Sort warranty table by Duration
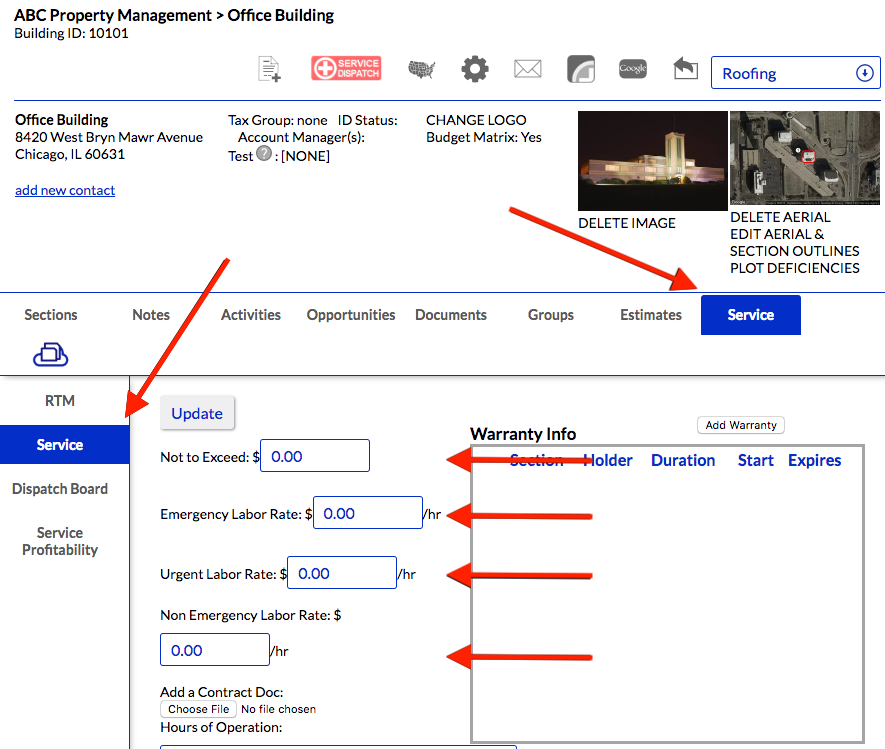 coord(683,461)
